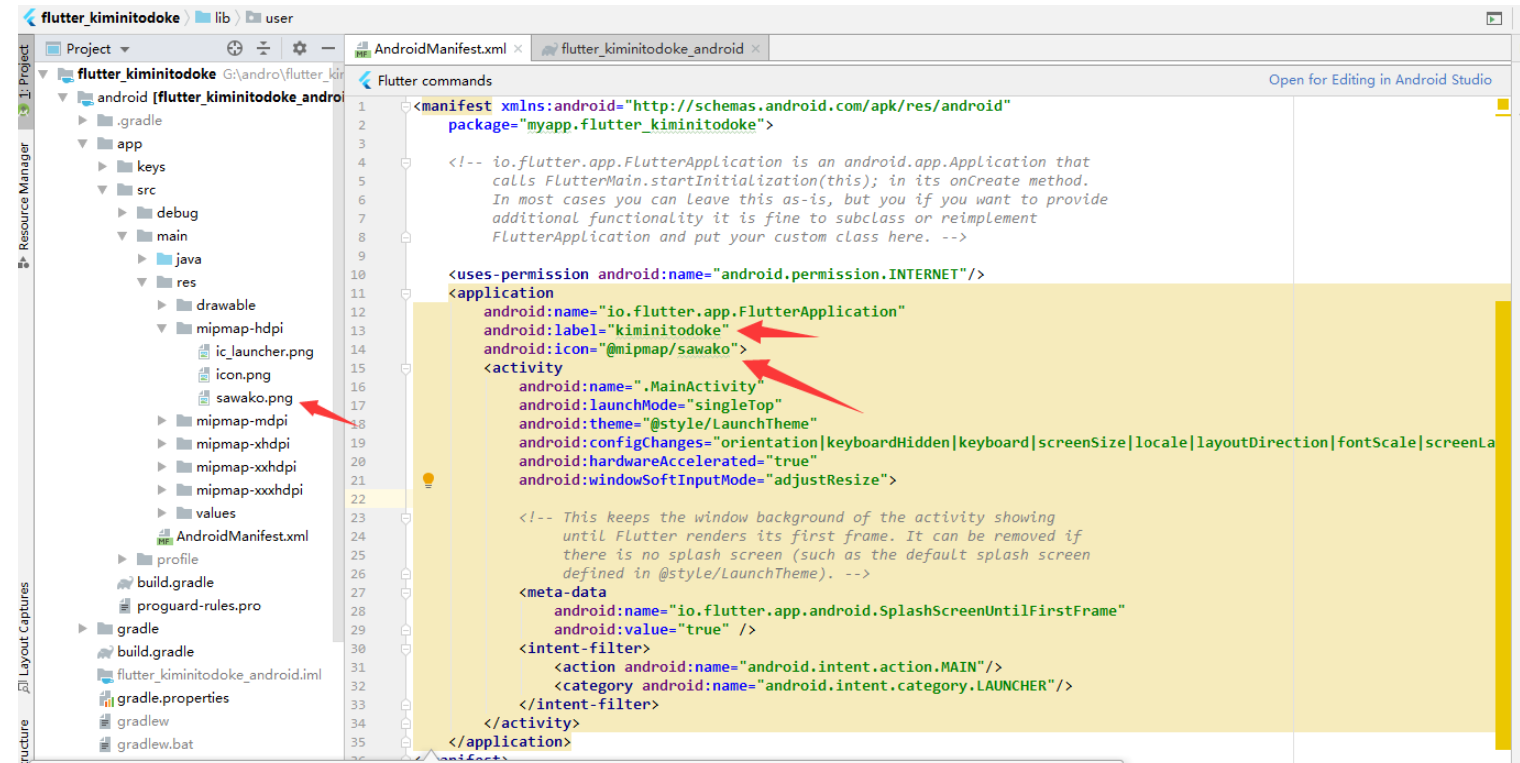Close the AndroidManifest.xml editor tab
This screenshot has height=763, width=1520.
(x=518, y=49)
